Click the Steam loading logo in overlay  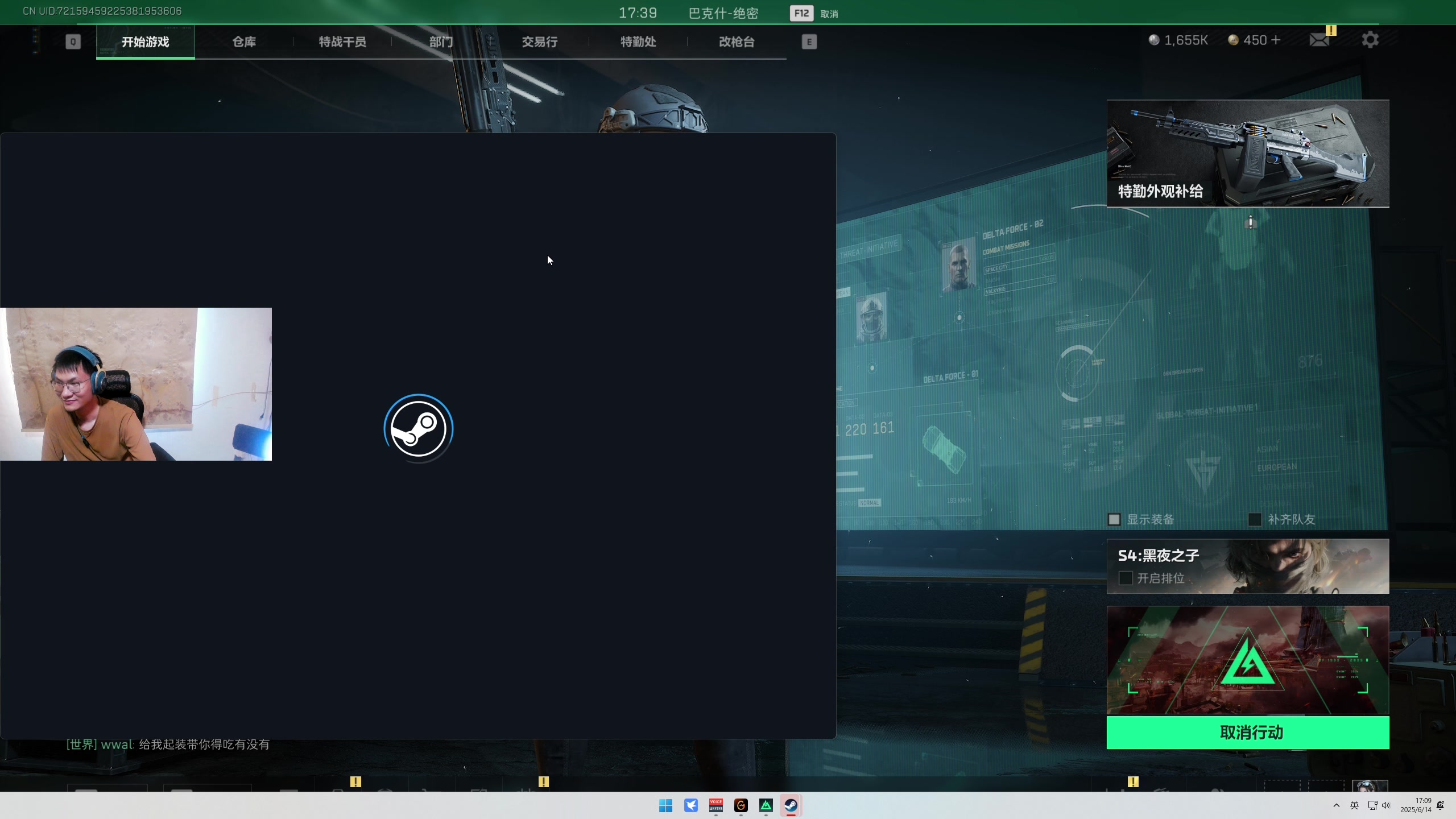click(x=419, y=428)
